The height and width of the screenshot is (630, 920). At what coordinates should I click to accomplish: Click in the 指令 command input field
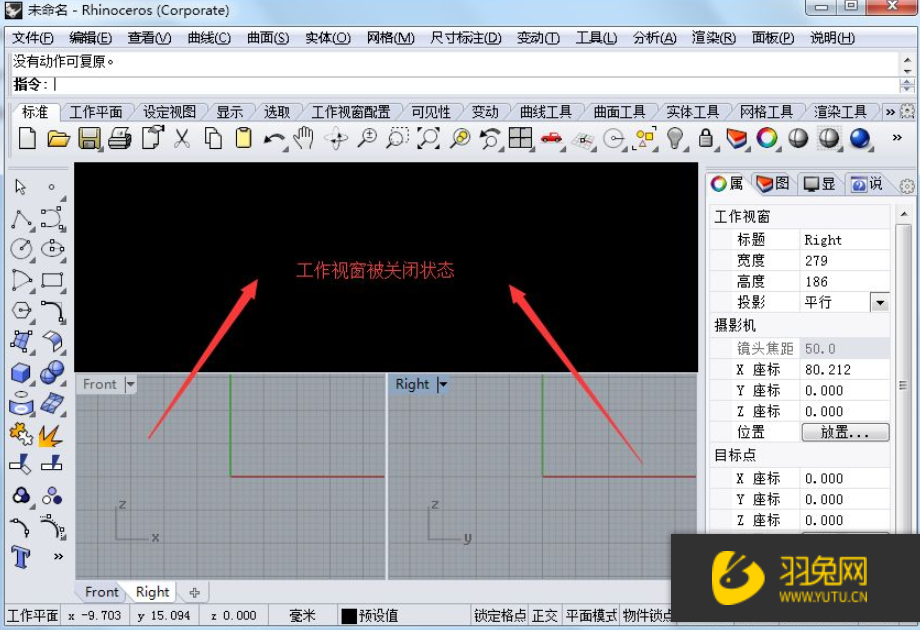pos(475,85)
